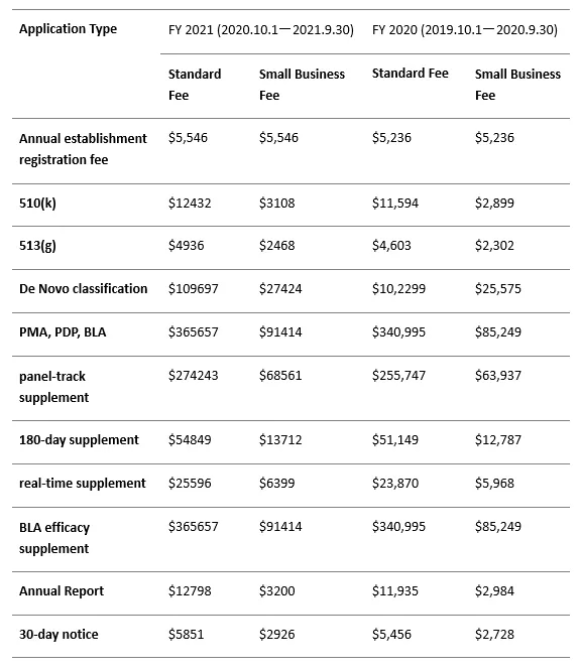This screenshot has width=580, height=670.
Task: Click the Annual Report row label
Action: [62, 591]
